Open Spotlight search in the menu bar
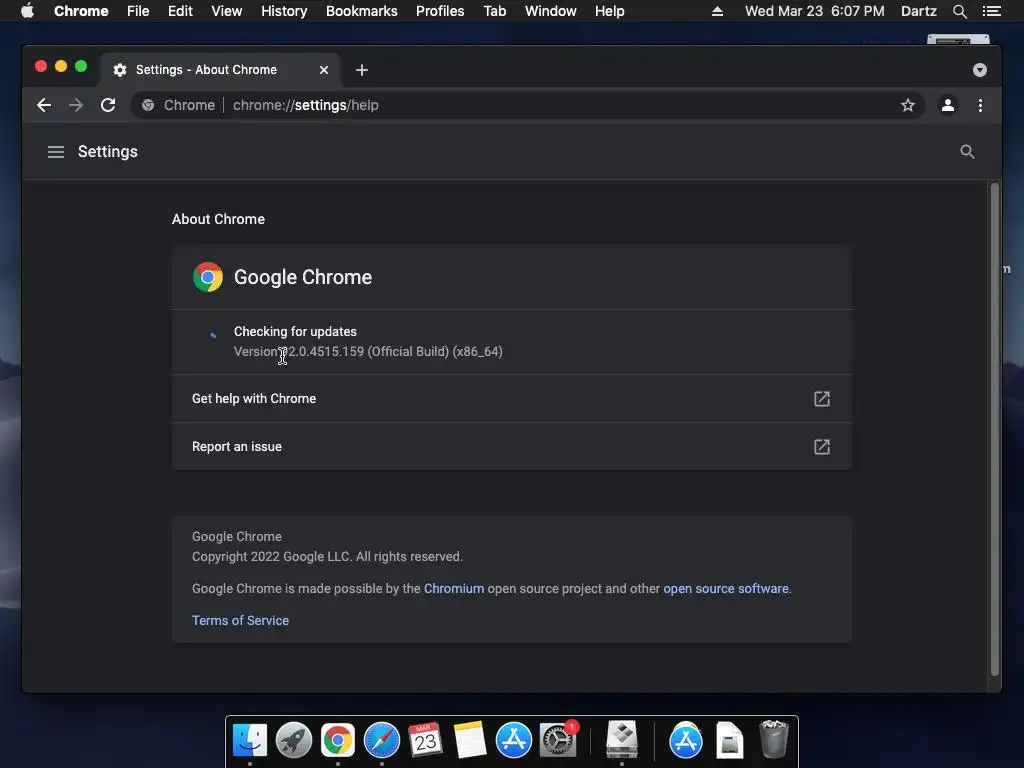Viewport: 1024px width, 768px height. [x=959, y=11]
